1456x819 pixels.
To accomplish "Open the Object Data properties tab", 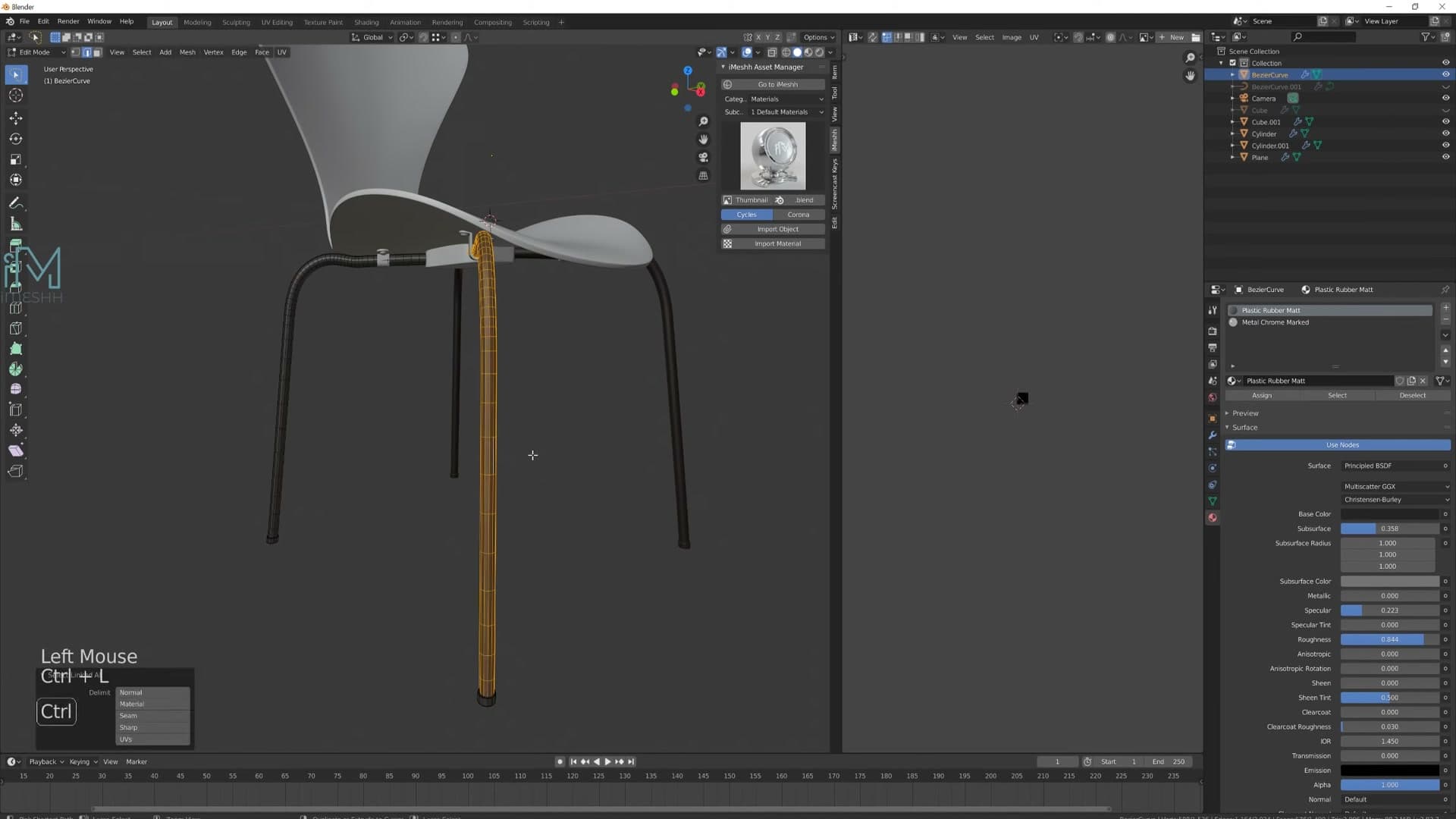I will point(1212,501).
